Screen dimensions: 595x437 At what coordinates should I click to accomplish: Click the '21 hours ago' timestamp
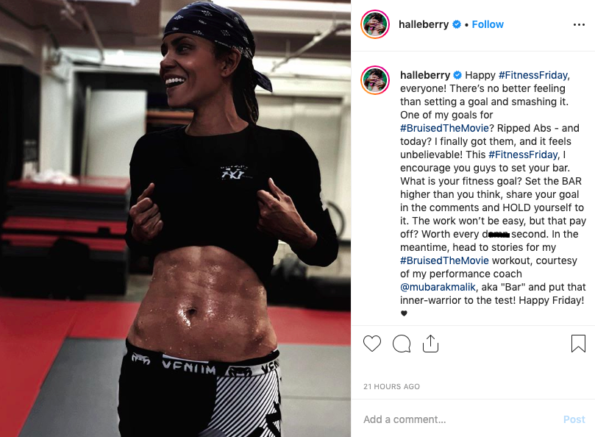point(392,387)
